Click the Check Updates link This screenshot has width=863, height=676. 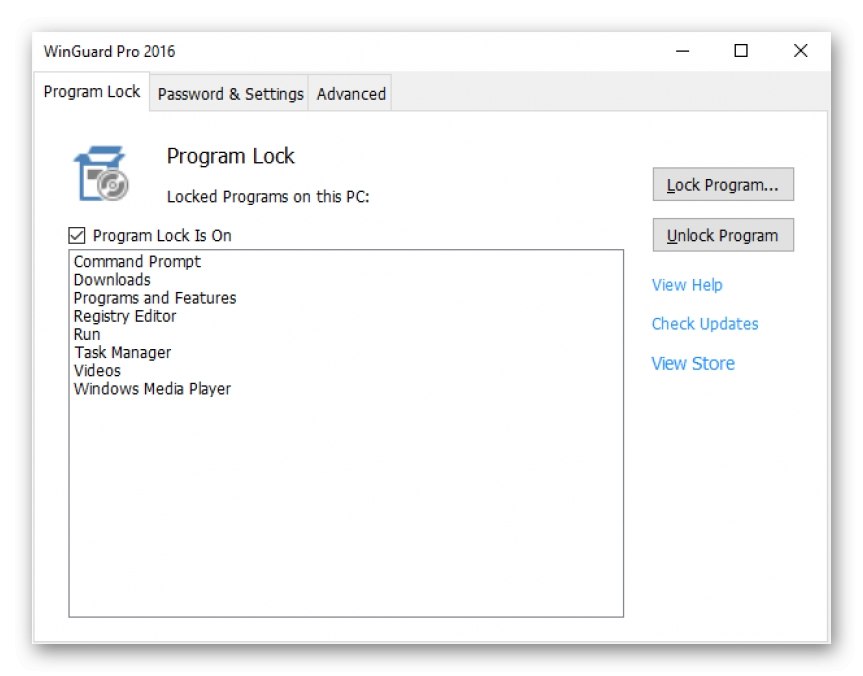click(705, 324)
